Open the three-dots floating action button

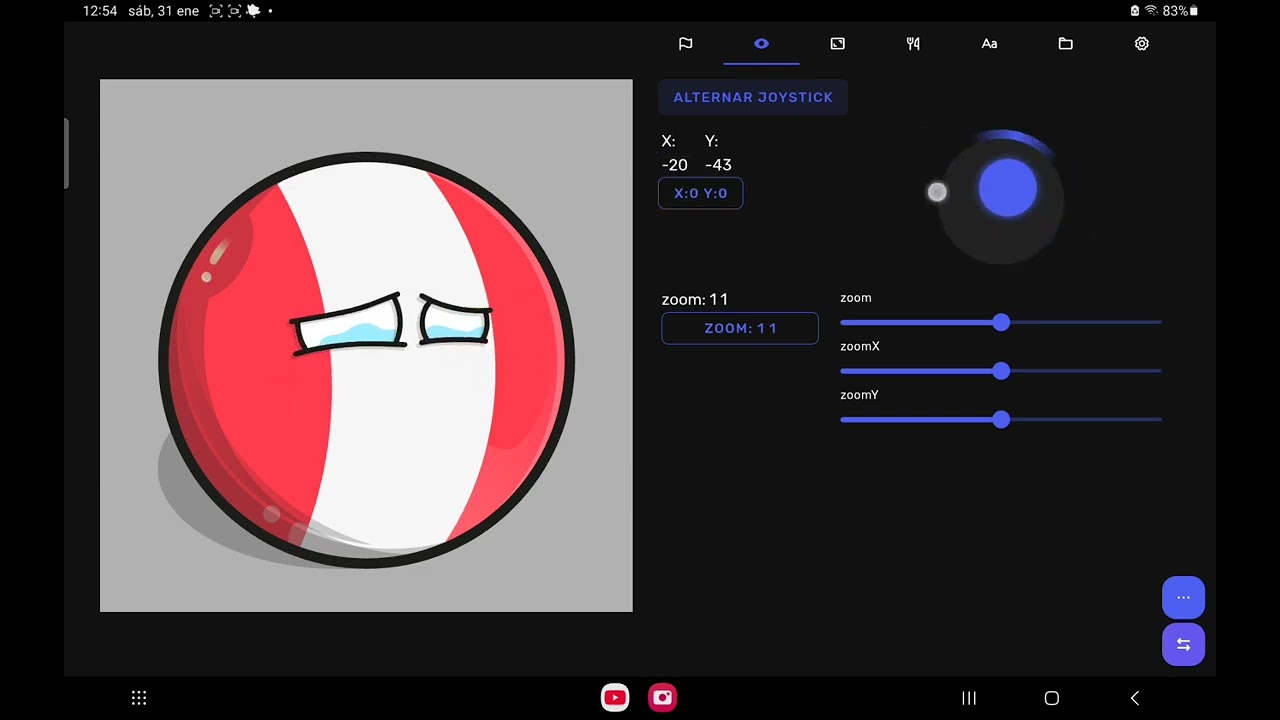click(x=1183, y=598)
